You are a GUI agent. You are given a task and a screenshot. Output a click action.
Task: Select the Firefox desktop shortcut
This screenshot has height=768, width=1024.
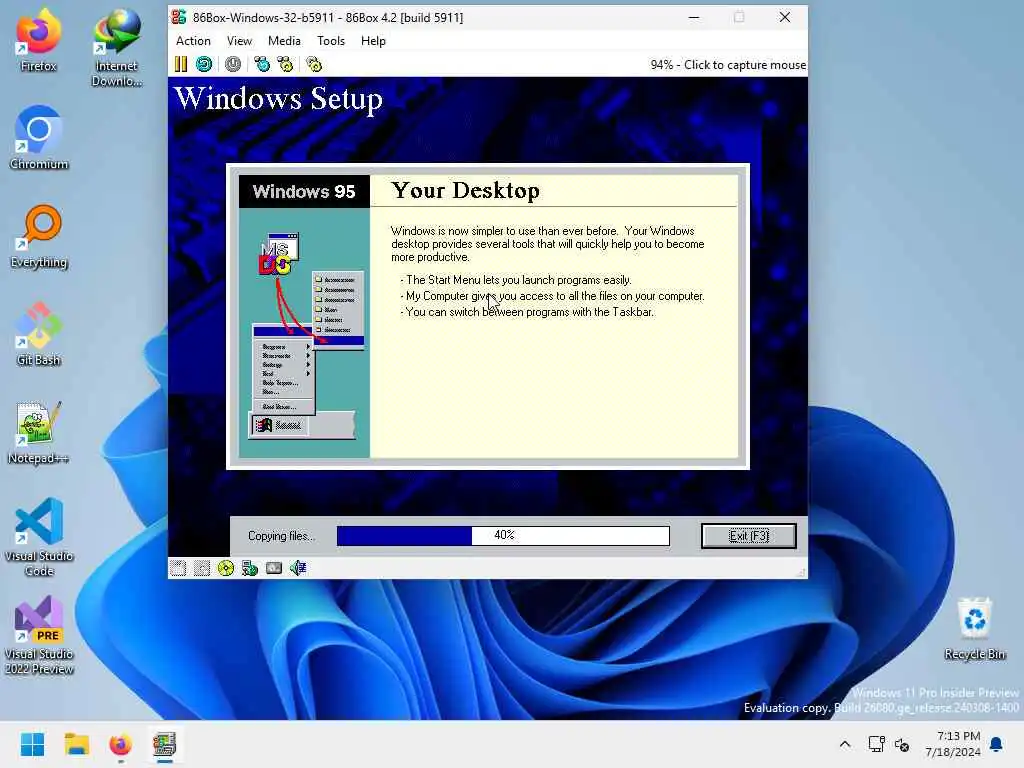[x=39, y=40]
